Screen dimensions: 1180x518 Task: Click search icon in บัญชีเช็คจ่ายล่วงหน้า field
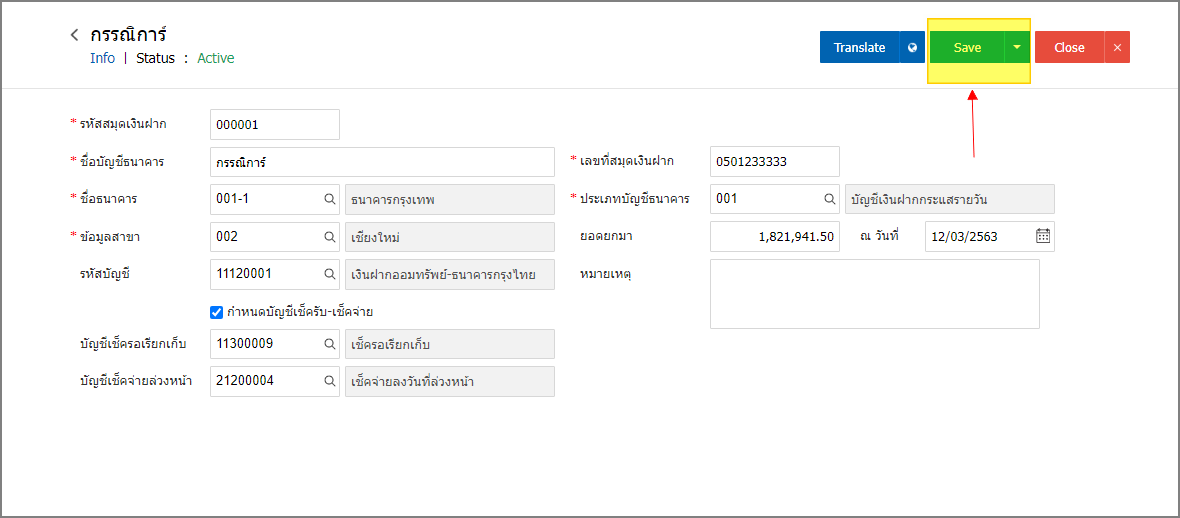330,381
